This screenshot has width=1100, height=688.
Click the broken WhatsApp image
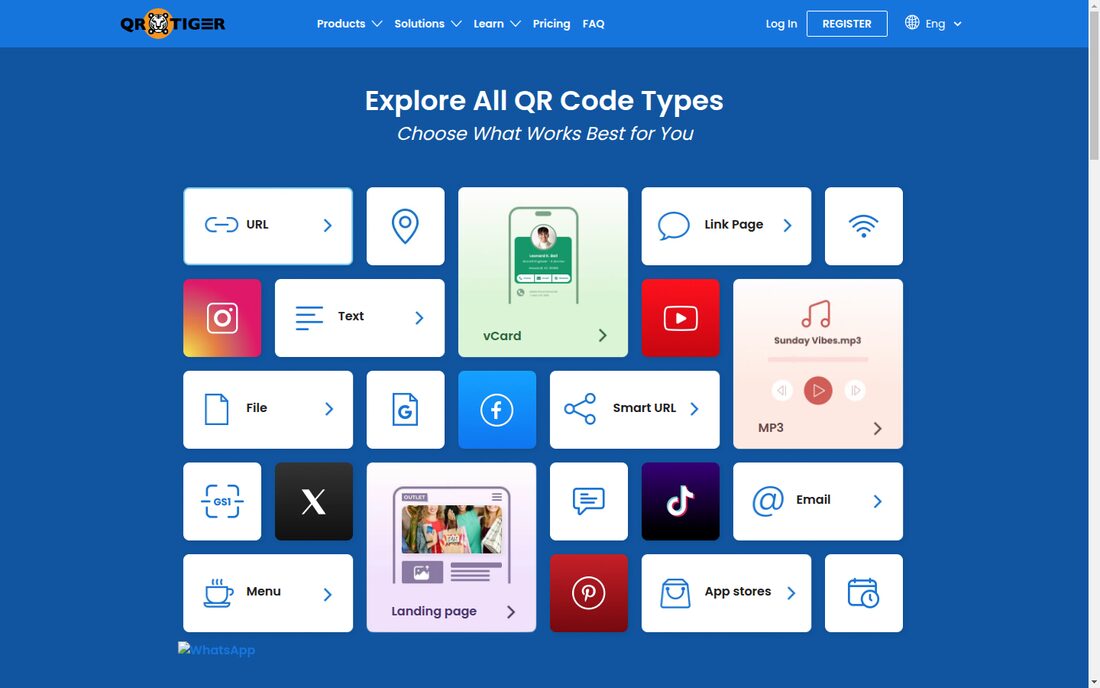click(216, 649)
